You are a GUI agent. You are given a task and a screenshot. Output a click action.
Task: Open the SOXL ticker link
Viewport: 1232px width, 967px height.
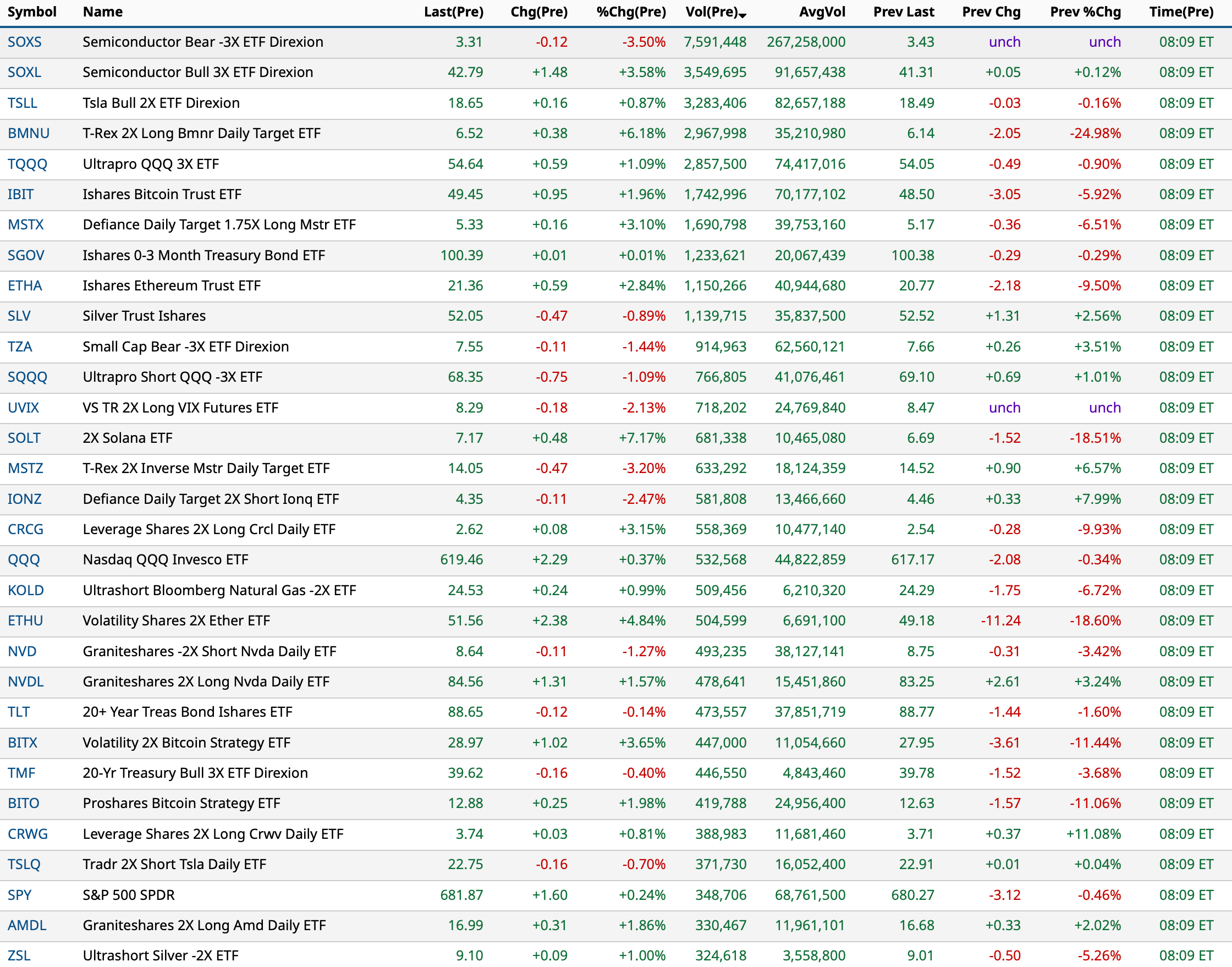click(x=24, y=73)
